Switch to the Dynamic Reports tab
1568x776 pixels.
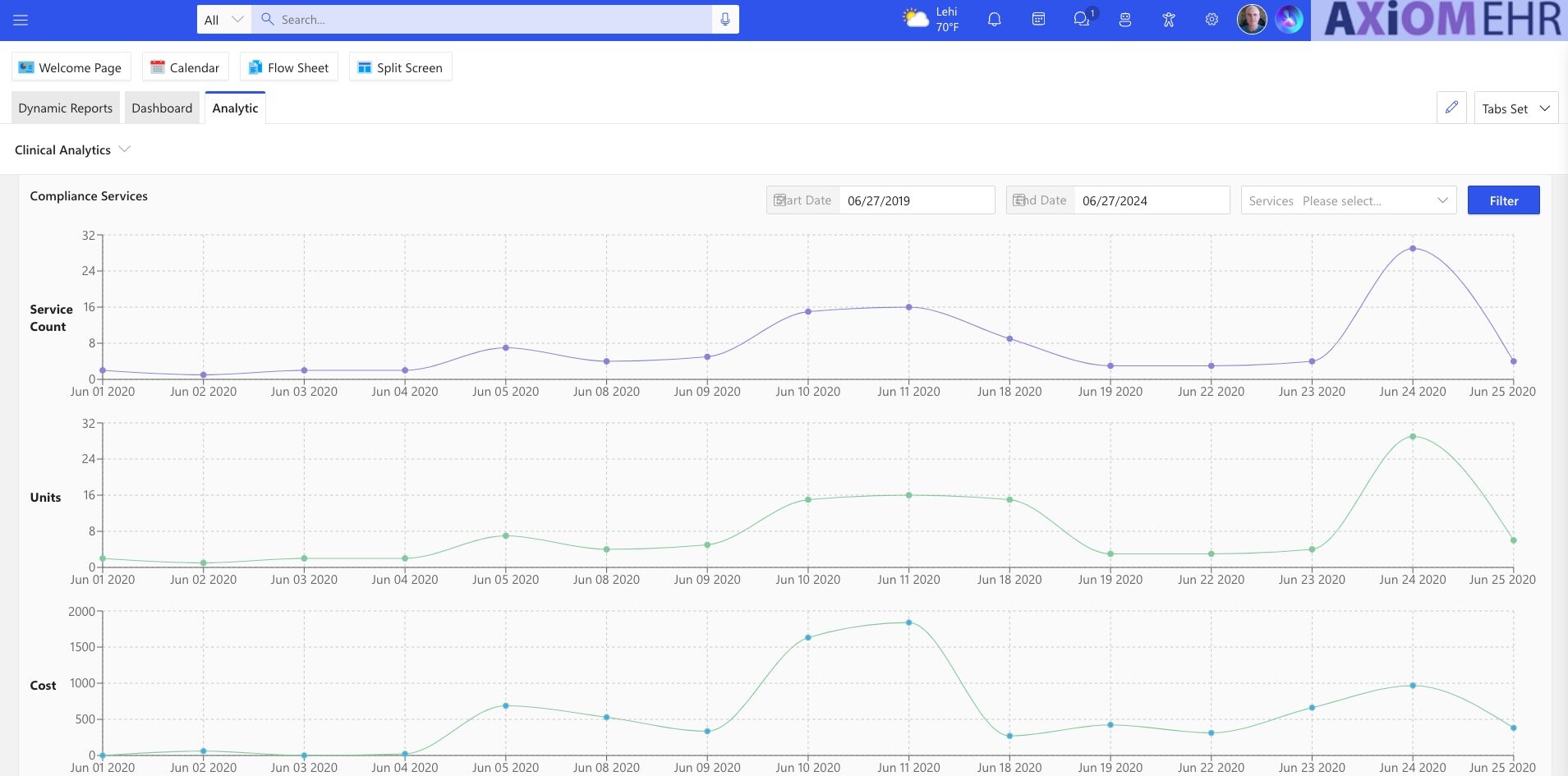coord(66,108)
